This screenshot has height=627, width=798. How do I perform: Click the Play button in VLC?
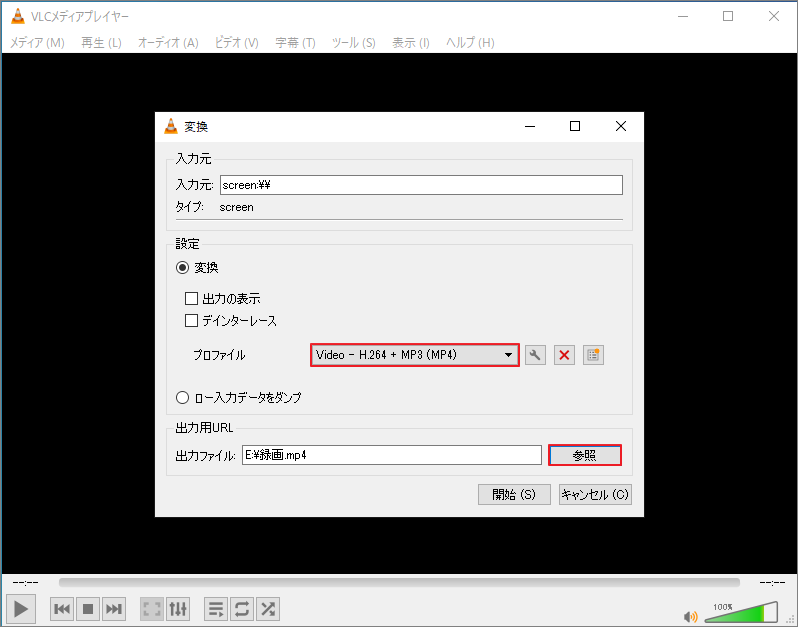pyautogui.click(x=21, y=609)
